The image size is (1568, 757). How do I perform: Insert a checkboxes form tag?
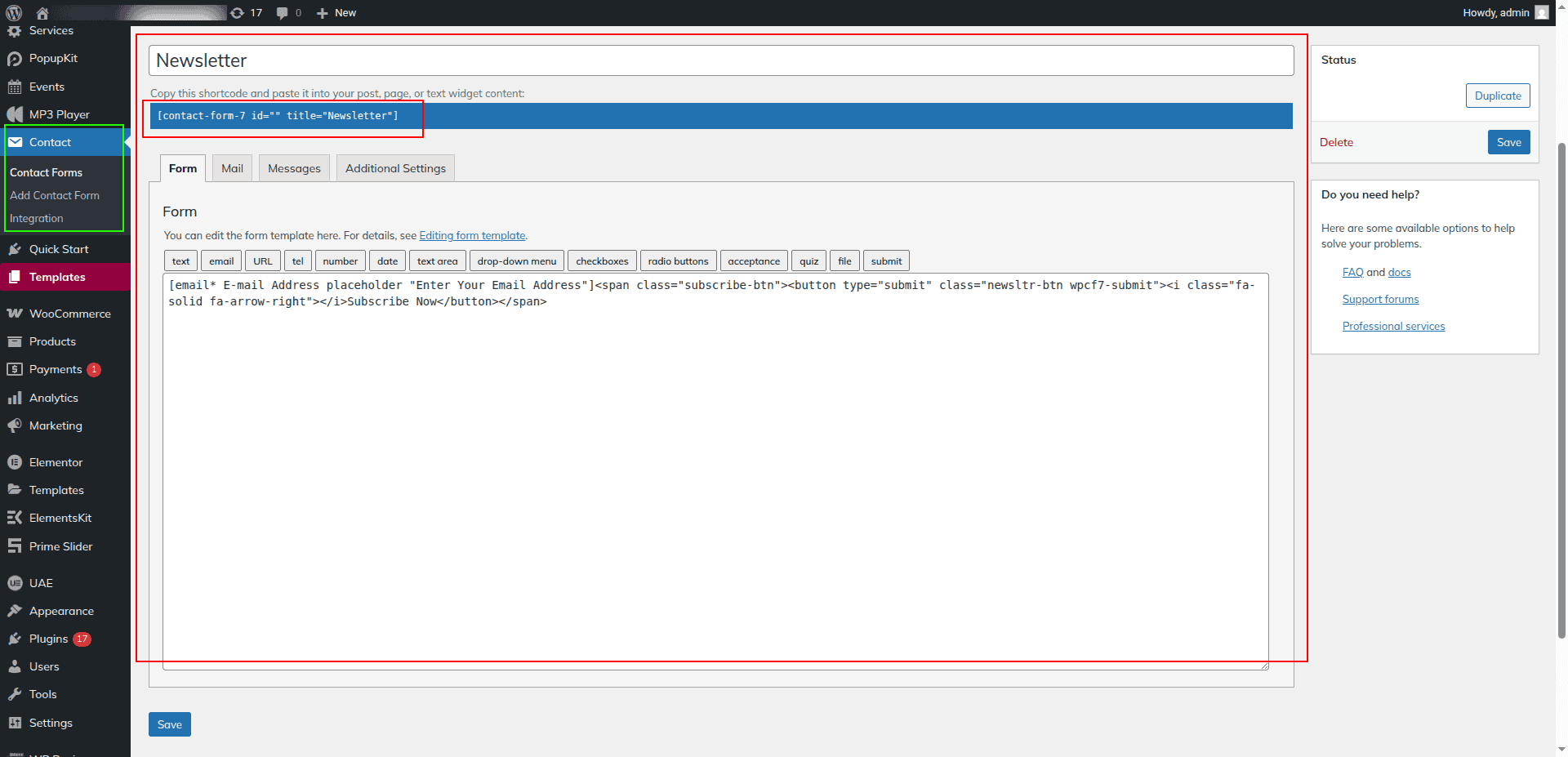(x=602, y=261)
